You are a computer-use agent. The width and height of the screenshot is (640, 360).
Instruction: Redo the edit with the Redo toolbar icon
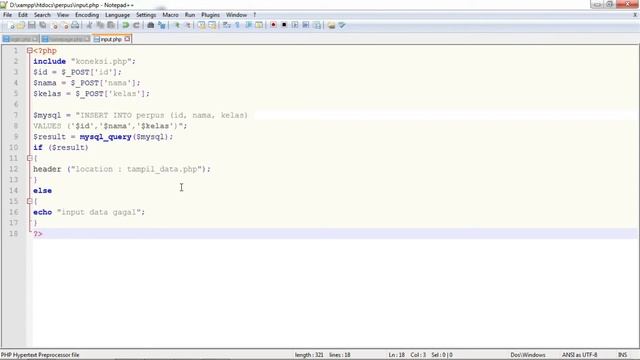(x=136, y=25)
